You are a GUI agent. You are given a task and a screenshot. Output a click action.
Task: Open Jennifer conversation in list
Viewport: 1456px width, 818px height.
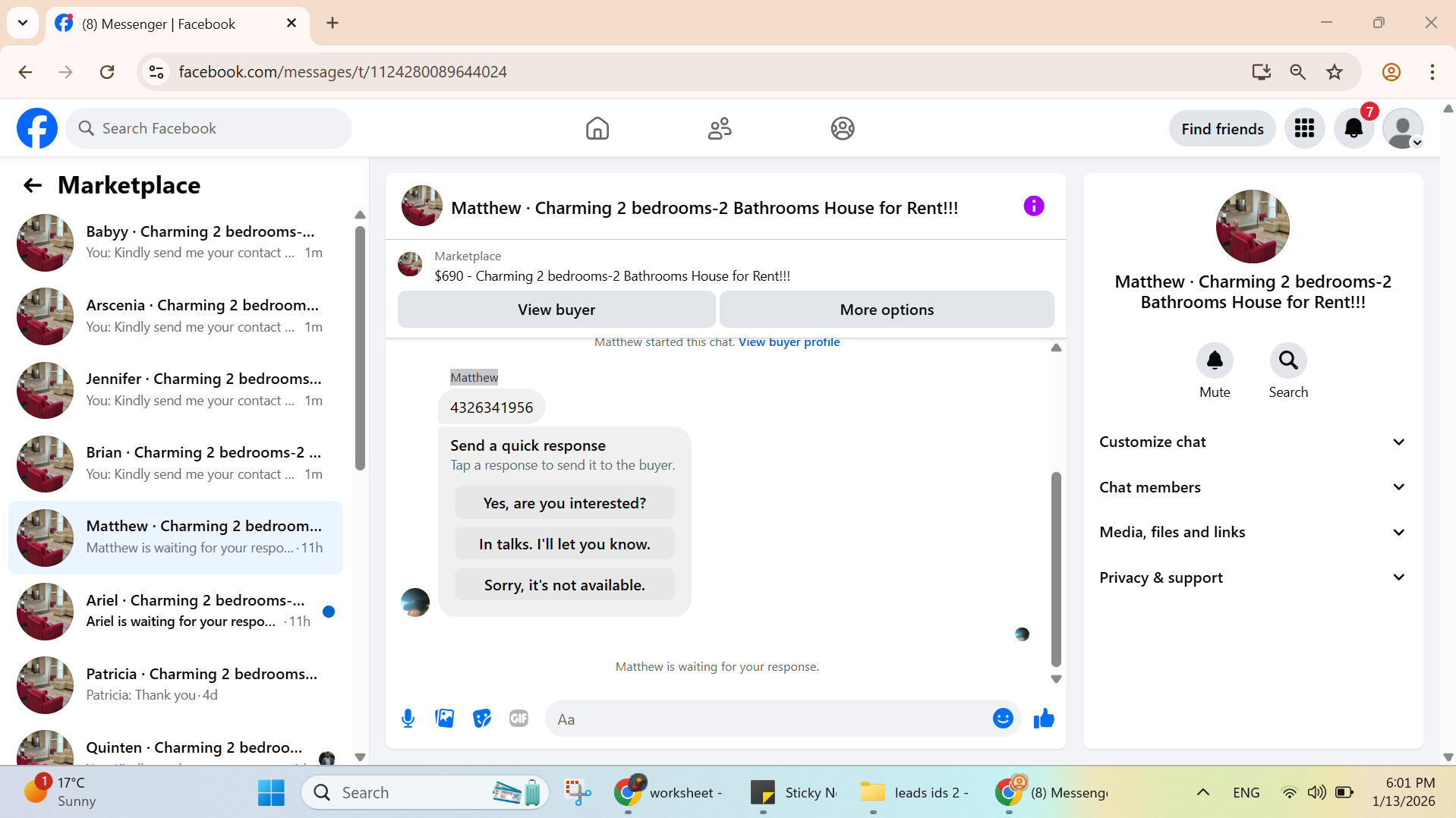(x=176, y=390)
